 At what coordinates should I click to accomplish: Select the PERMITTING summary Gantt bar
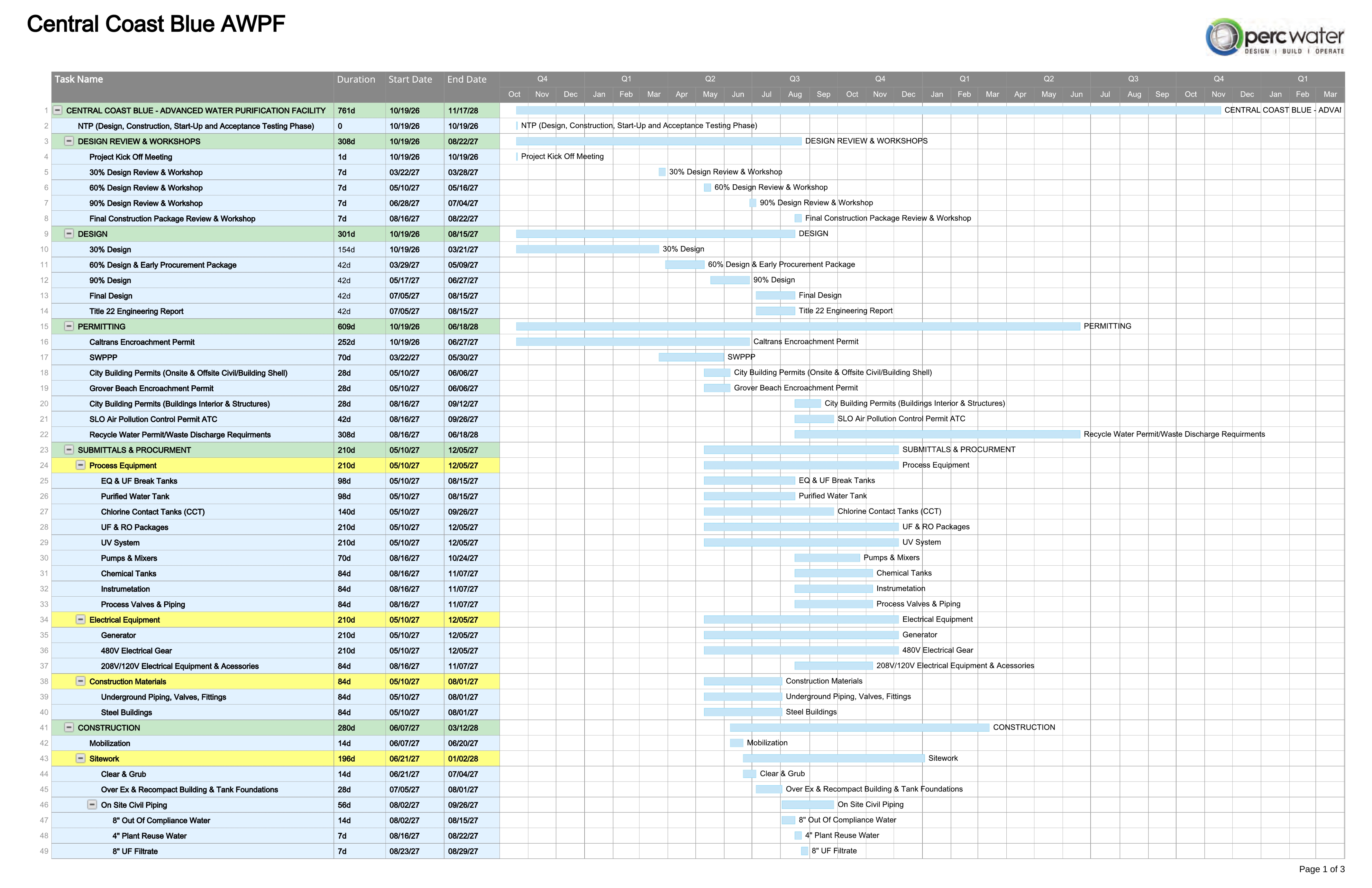pyautogui.click(x=799, y=326)
